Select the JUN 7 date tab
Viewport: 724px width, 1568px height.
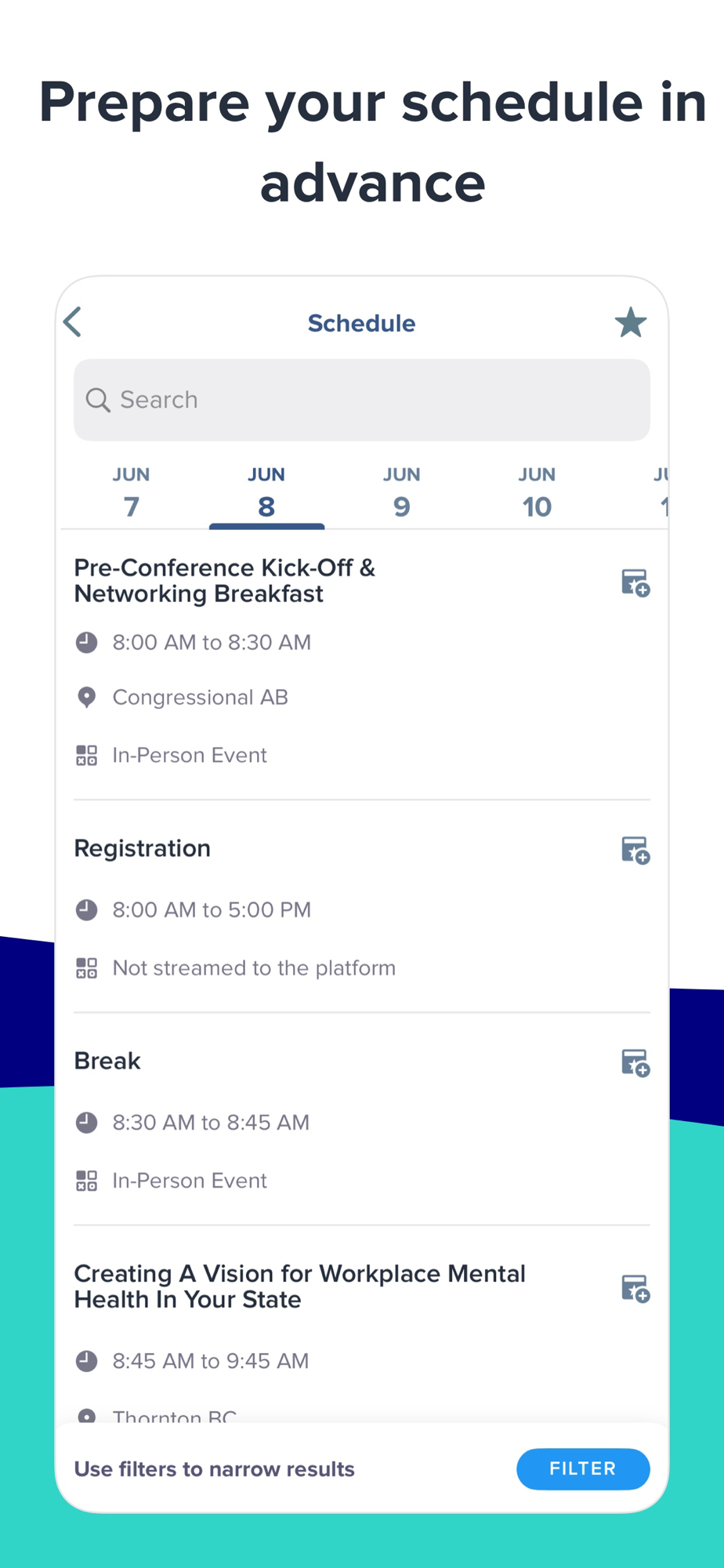coord(131,493)
